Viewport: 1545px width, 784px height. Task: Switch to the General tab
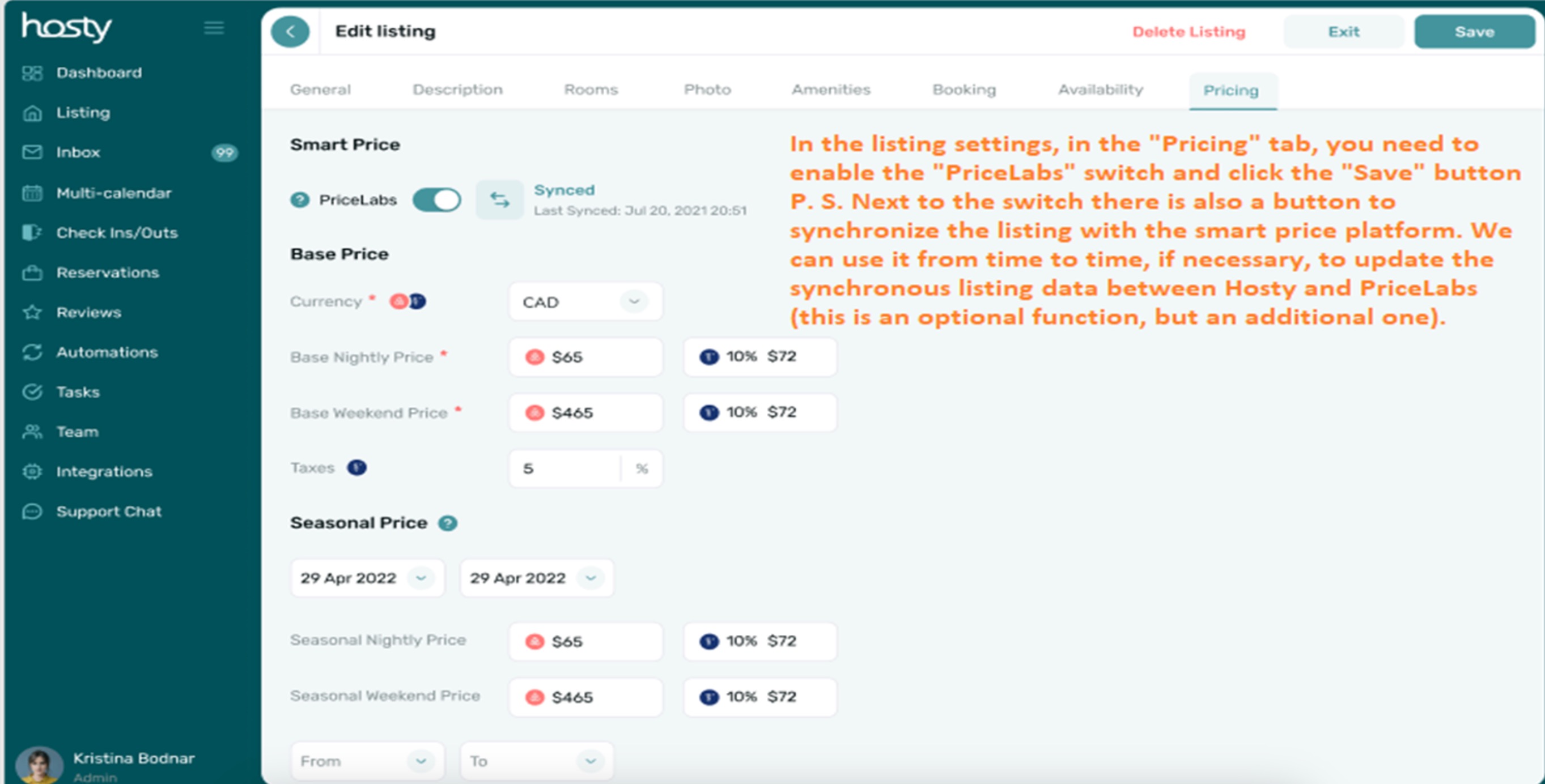point(320,90)
